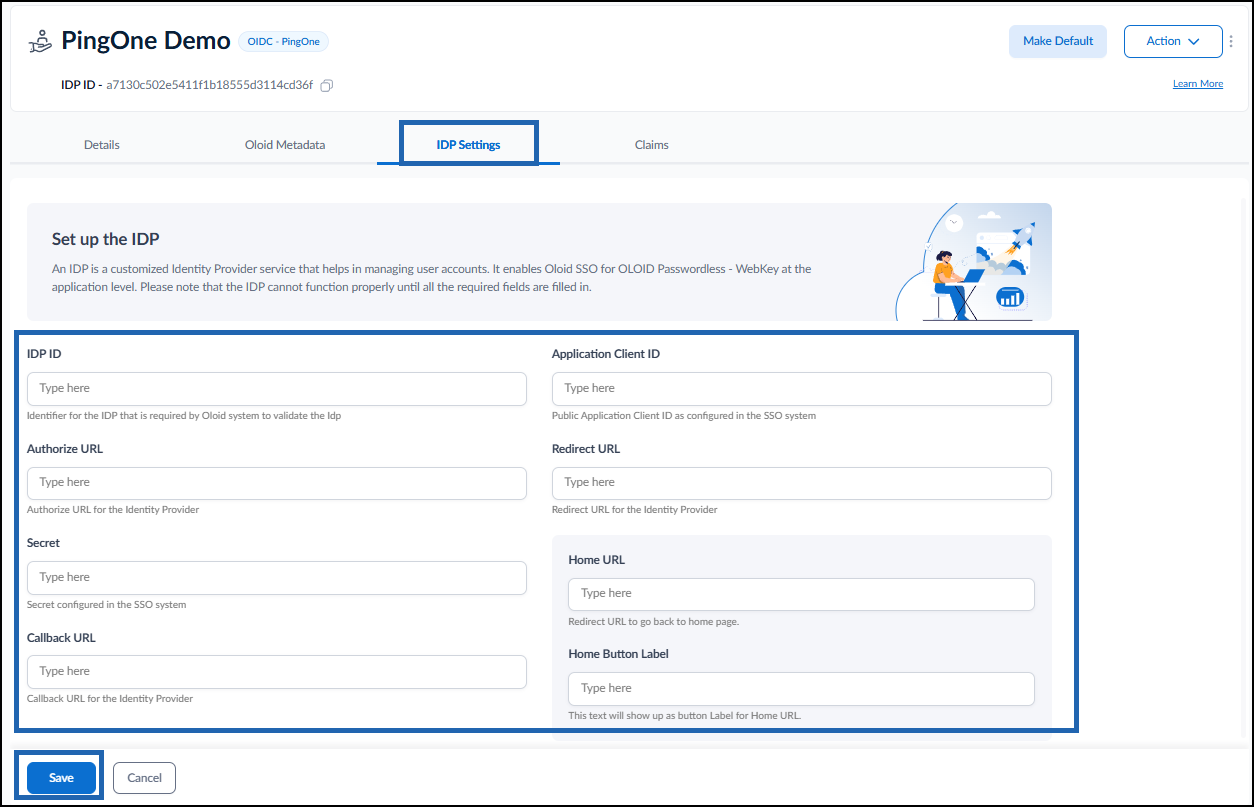Click the Home URL text field
Image resolution: width=1254 pixels, height=807 pixels.
801,594
